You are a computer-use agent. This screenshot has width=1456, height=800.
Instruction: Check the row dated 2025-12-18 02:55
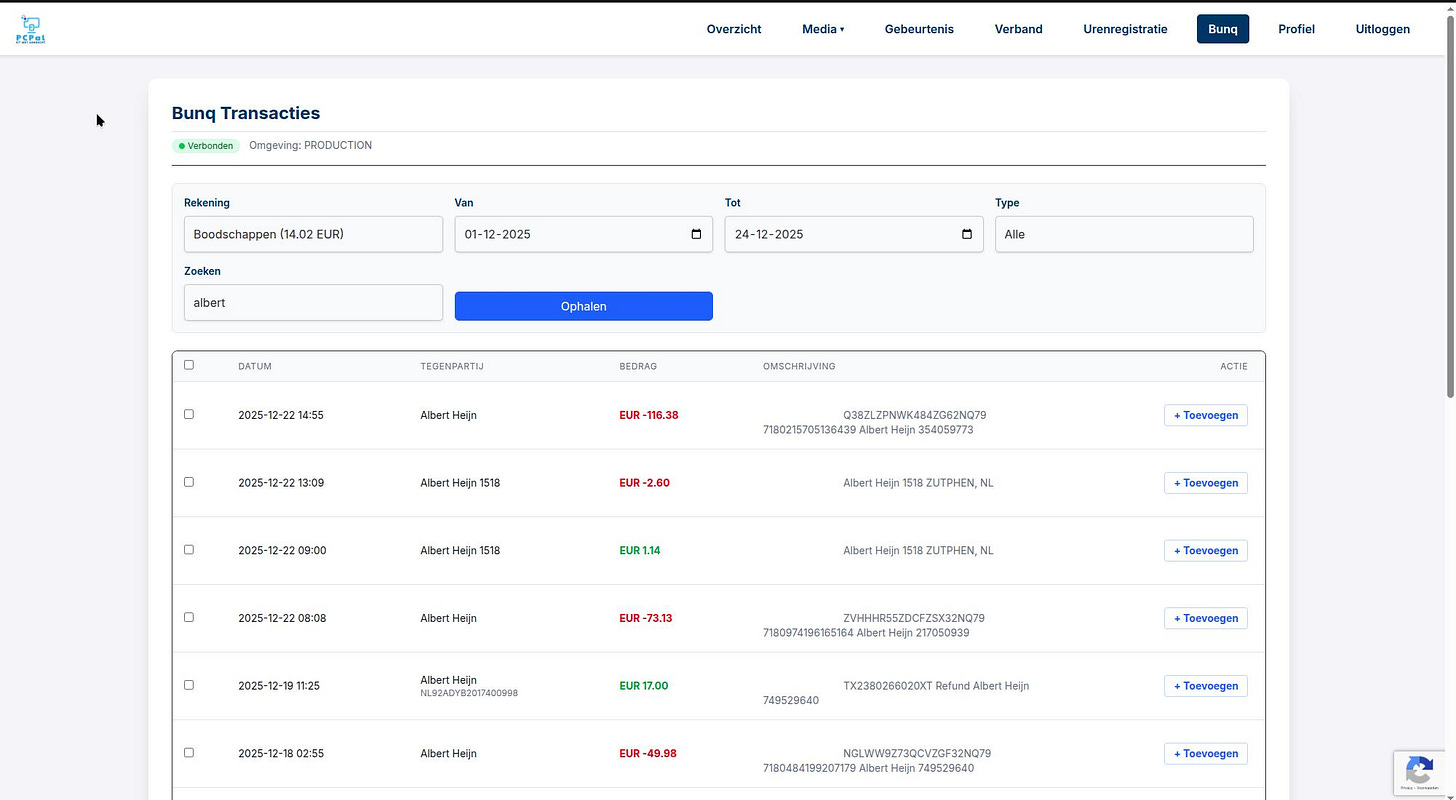[x=189, y=753]
